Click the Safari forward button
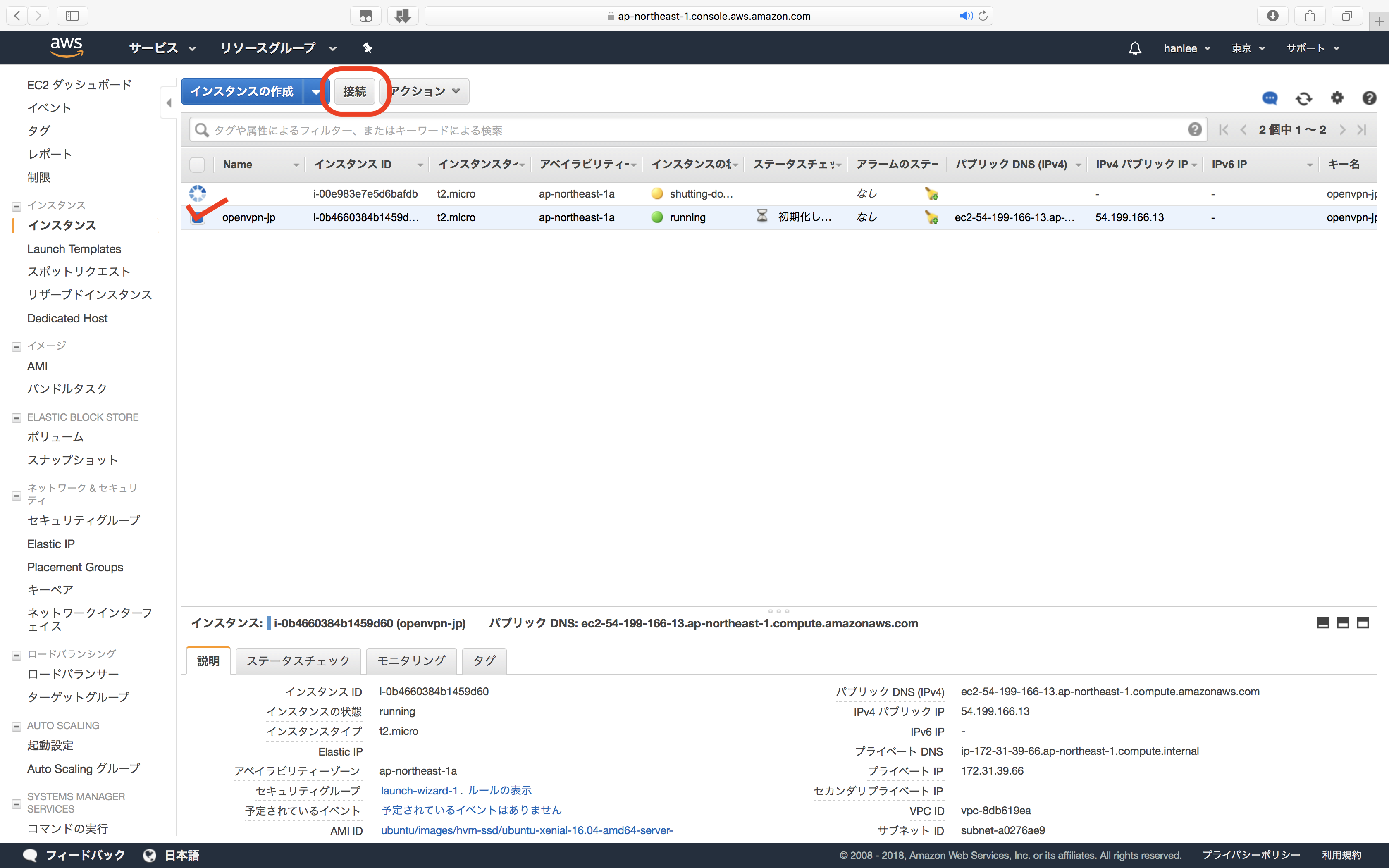Screen dimensions: 1389x868 click(38, 16)
